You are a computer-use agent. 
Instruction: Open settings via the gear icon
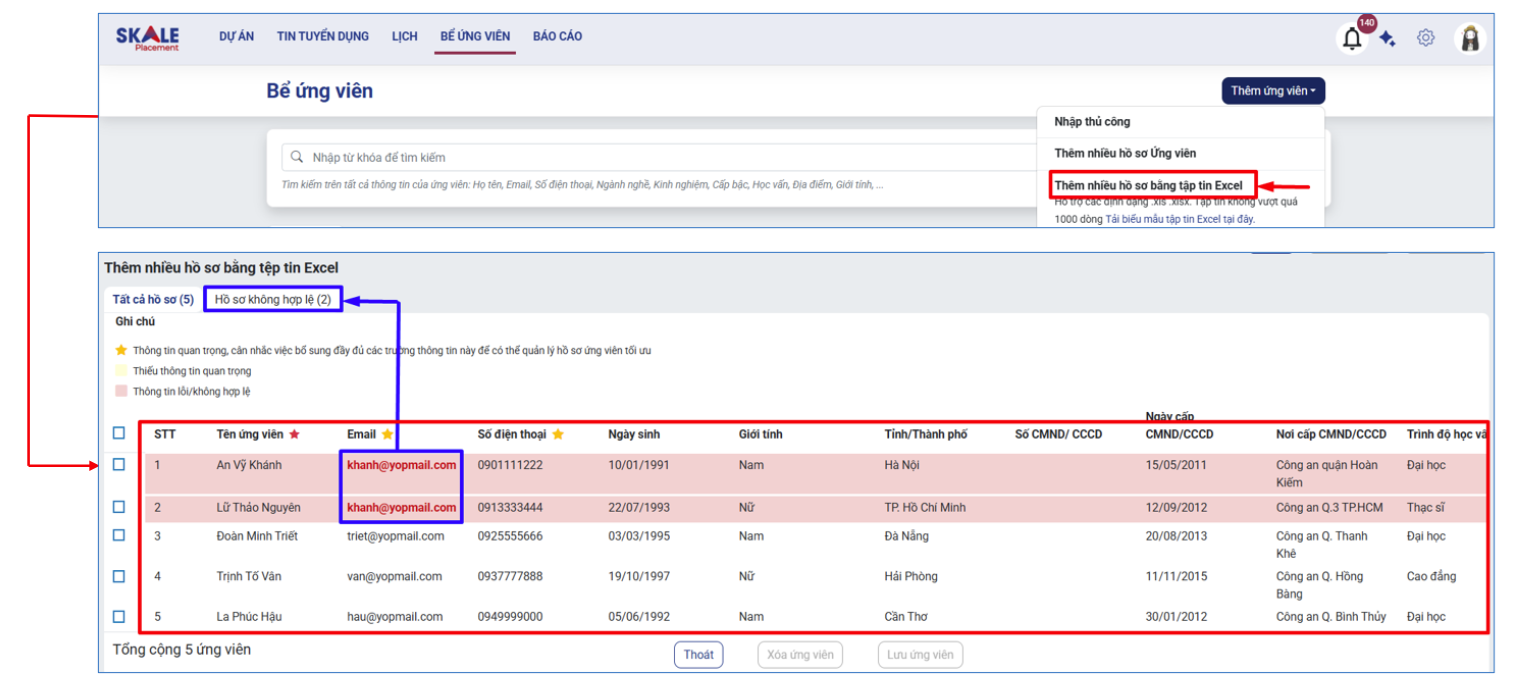click(1425, 38)
